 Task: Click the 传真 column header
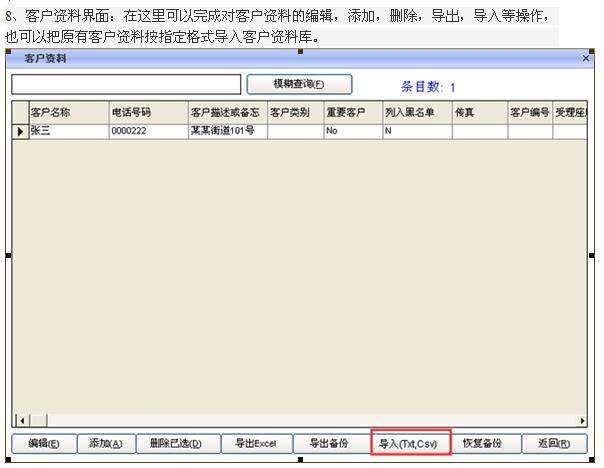[x=480, y=112]
